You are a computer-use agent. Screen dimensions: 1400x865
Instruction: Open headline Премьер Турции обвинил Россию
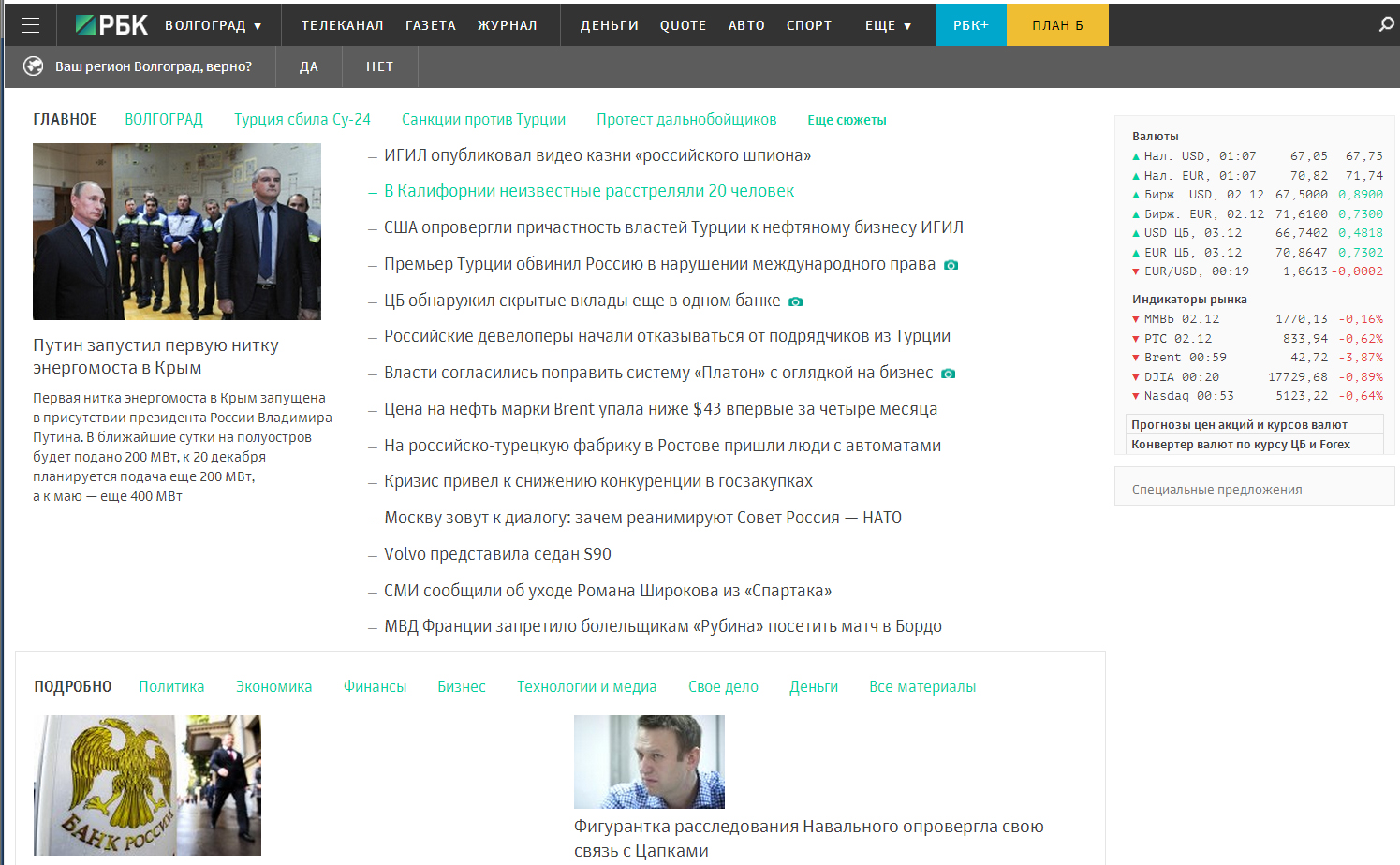point(659,264)
